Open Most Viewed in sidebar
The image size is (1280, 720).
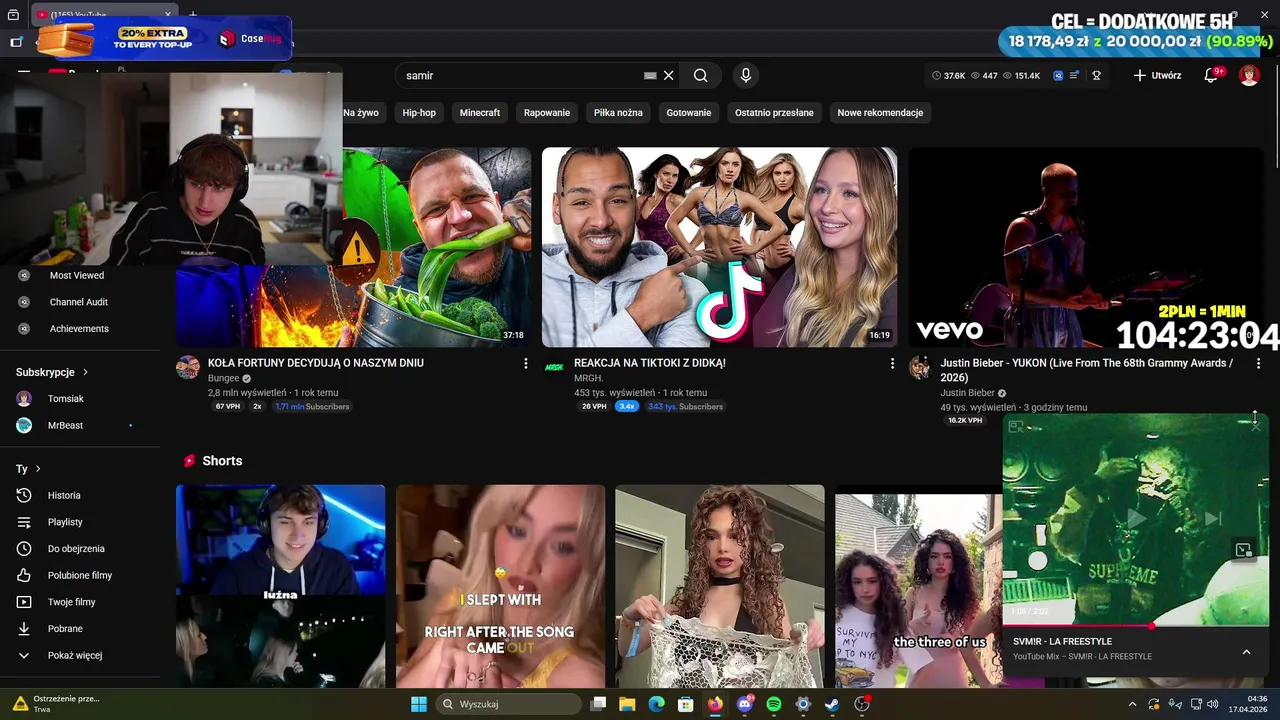[77, 275]
